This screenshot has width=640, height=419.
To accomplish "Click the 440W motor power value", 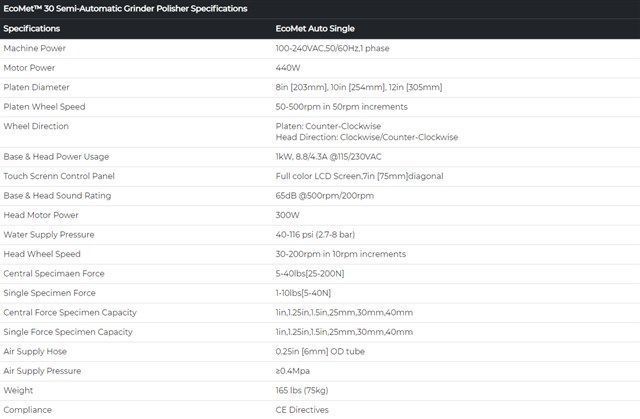I will (x=288, y=68).
